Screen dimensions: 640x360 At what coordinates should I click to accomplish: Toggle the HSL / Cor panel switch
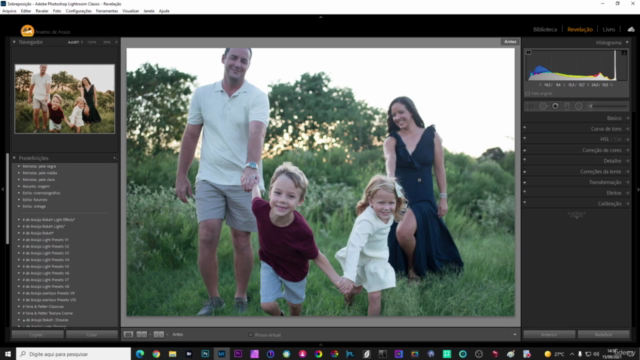click(524, 139)
